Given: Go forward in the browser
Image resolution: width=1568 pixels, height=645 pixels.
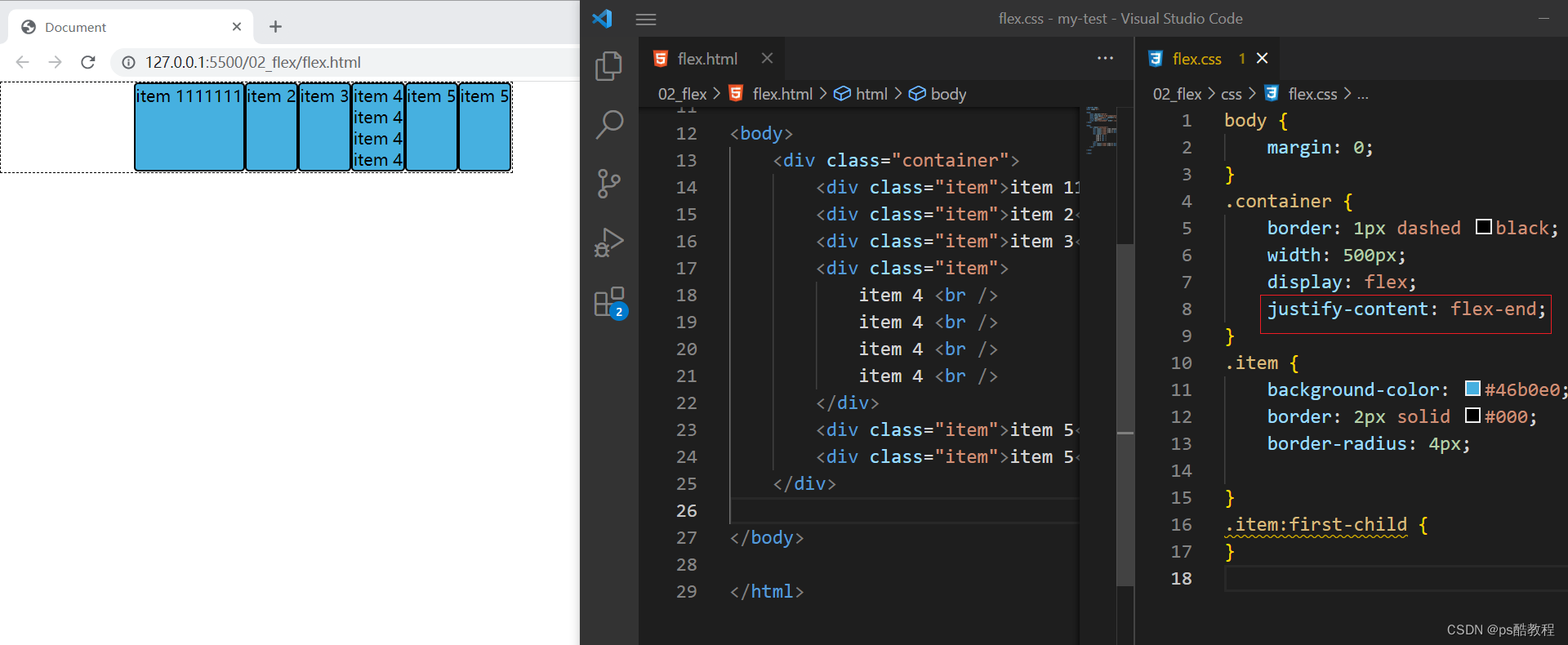Looking at the screenshot, I should coord(55,62).
